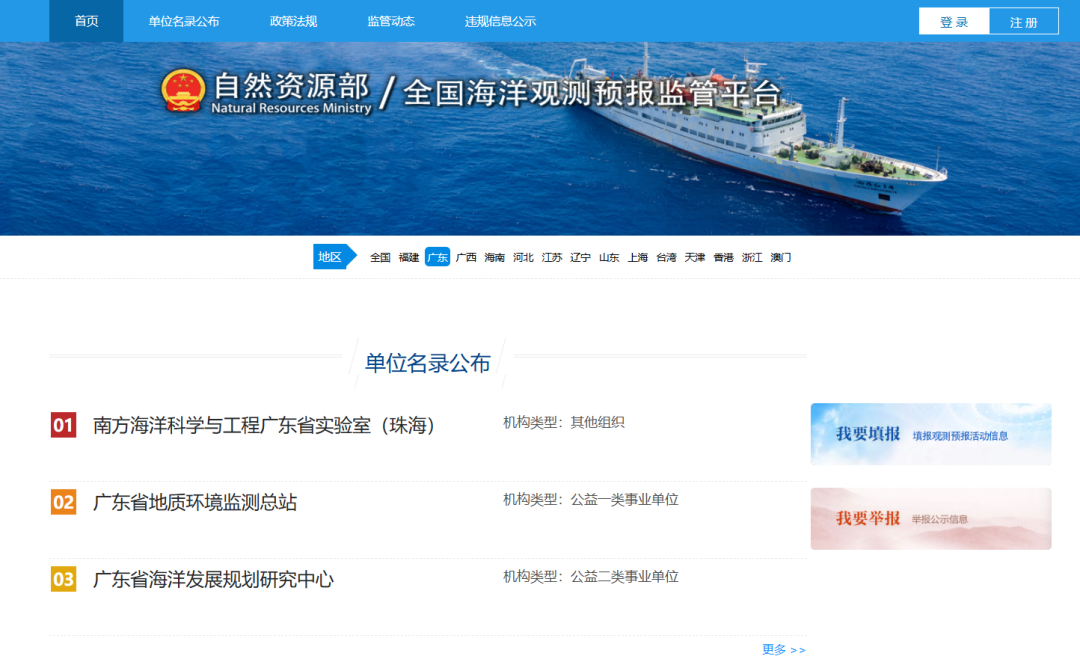
Task: Filter region by 上海
Action: coord(638,258)
